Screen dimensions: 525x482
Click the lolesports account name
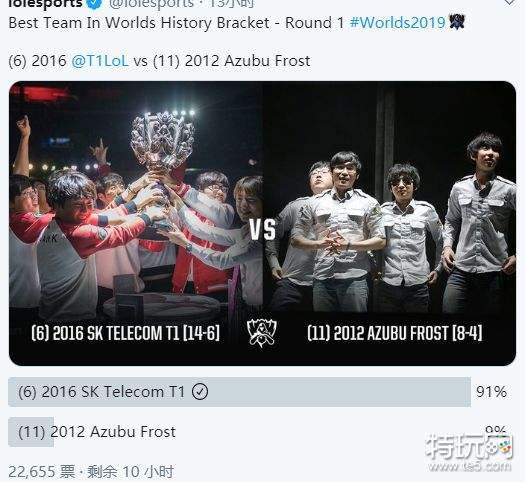pyautogui.click(x=46, y=3)
